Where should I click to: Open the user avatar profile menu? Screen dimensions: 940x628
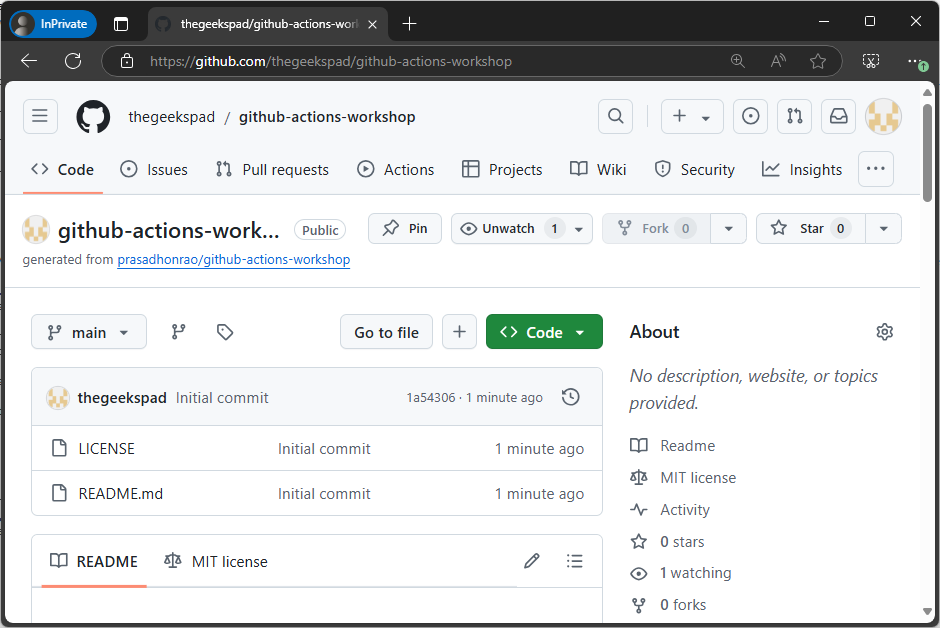(883, 116)
